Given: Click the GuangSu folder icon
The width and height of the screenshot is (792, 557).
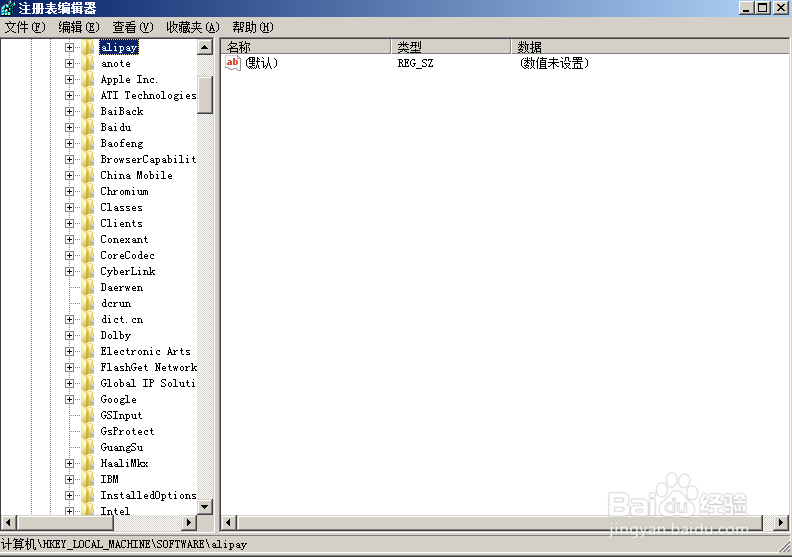Looking at the screenshot, I should coord(88,447).
